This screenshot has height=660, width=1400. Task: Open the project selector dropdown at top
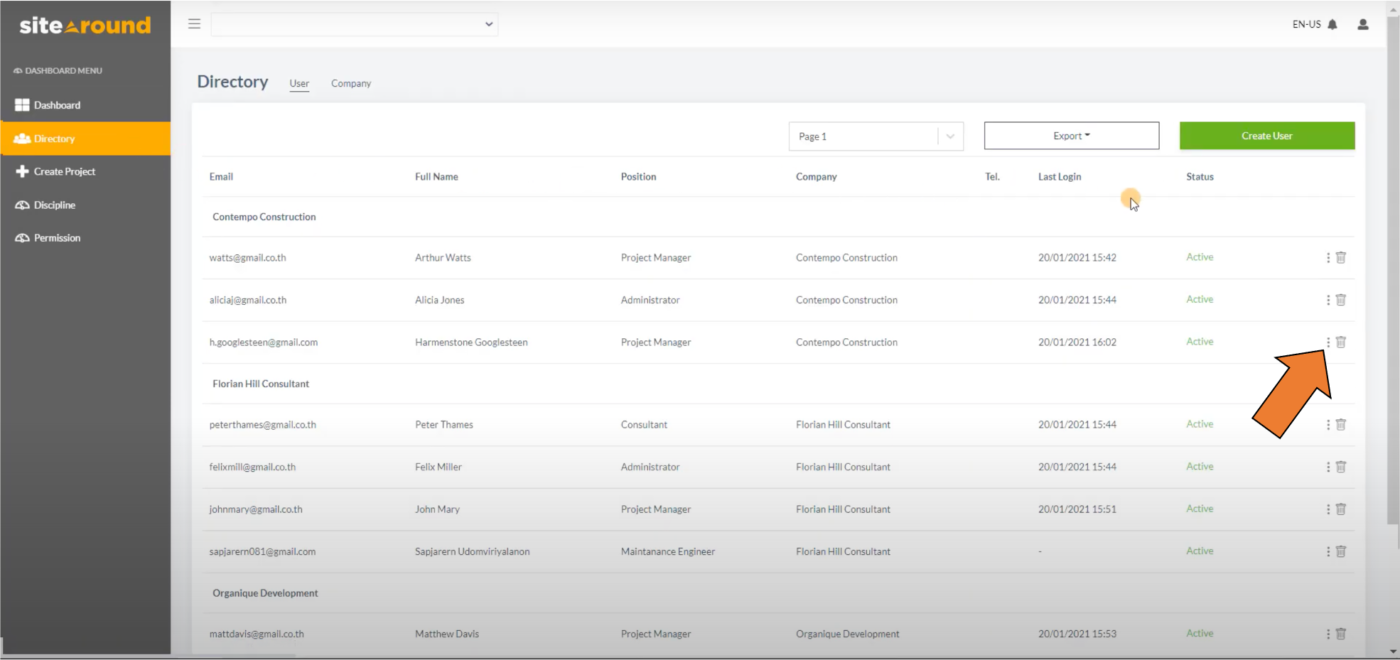[x=354, y=24]
